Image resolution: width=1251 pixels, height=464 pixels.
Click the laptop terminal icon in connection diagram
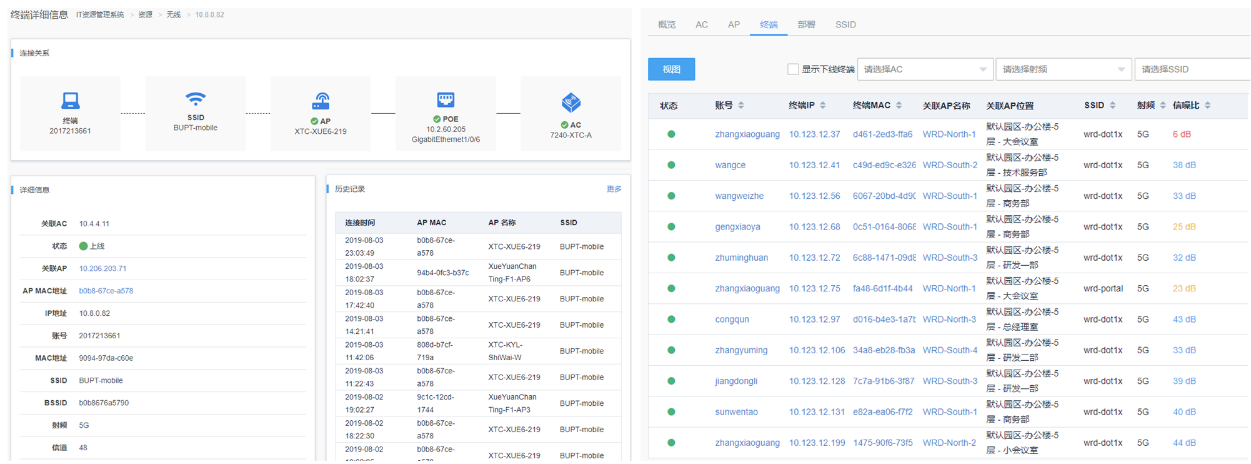(70, 100)
